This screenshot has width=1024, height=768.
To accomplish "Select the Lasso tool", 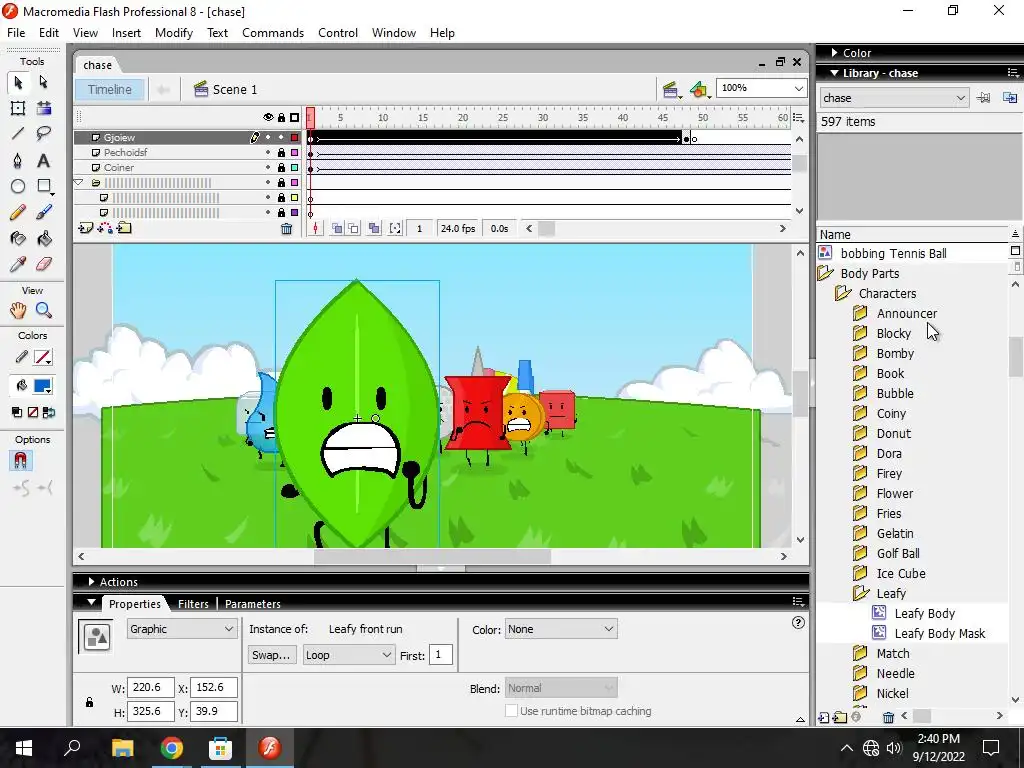I will point(44,135).
